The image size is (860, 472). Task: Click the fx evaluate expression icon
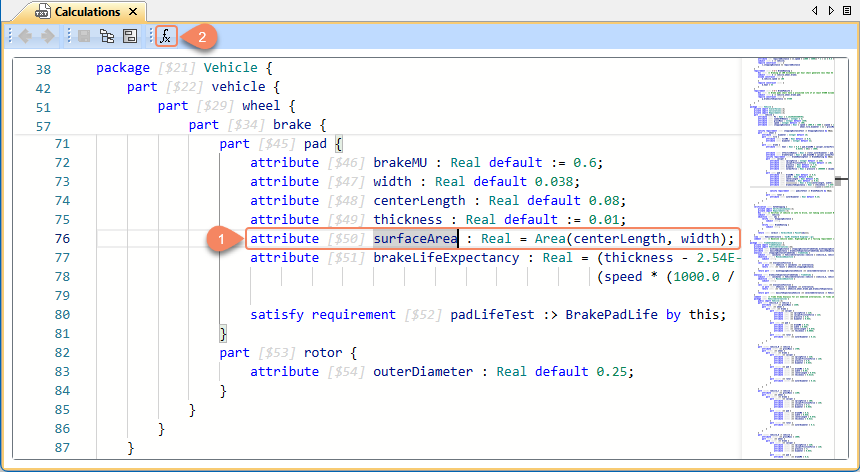coord(166,37)
